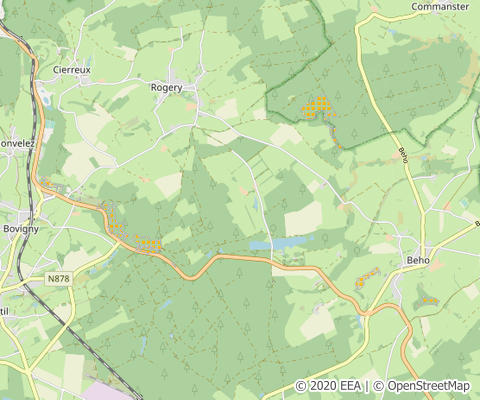Click the orange dotted cluster southwest of Beho
The image size is (480, 400).
(368, 277)
